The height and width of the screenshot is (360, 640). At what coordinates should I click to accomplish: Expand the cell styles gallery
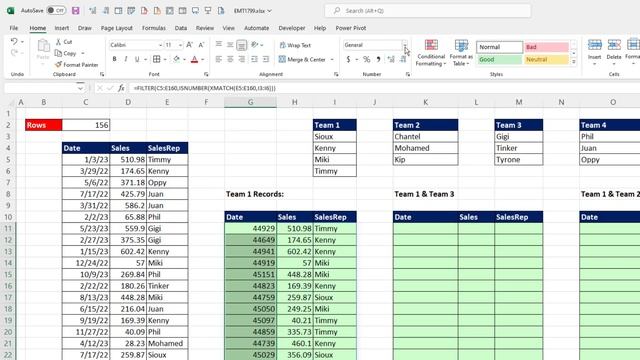573,62
